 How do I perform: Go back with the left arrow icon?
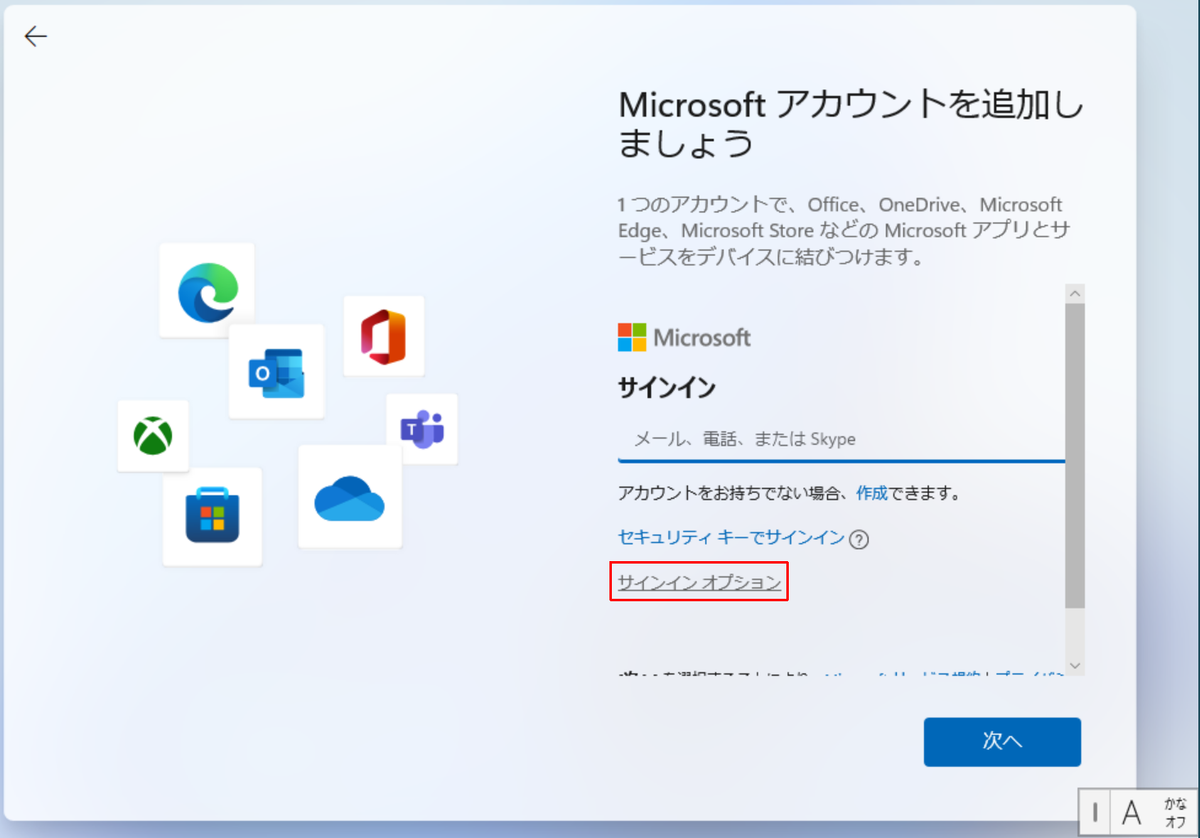36,37
